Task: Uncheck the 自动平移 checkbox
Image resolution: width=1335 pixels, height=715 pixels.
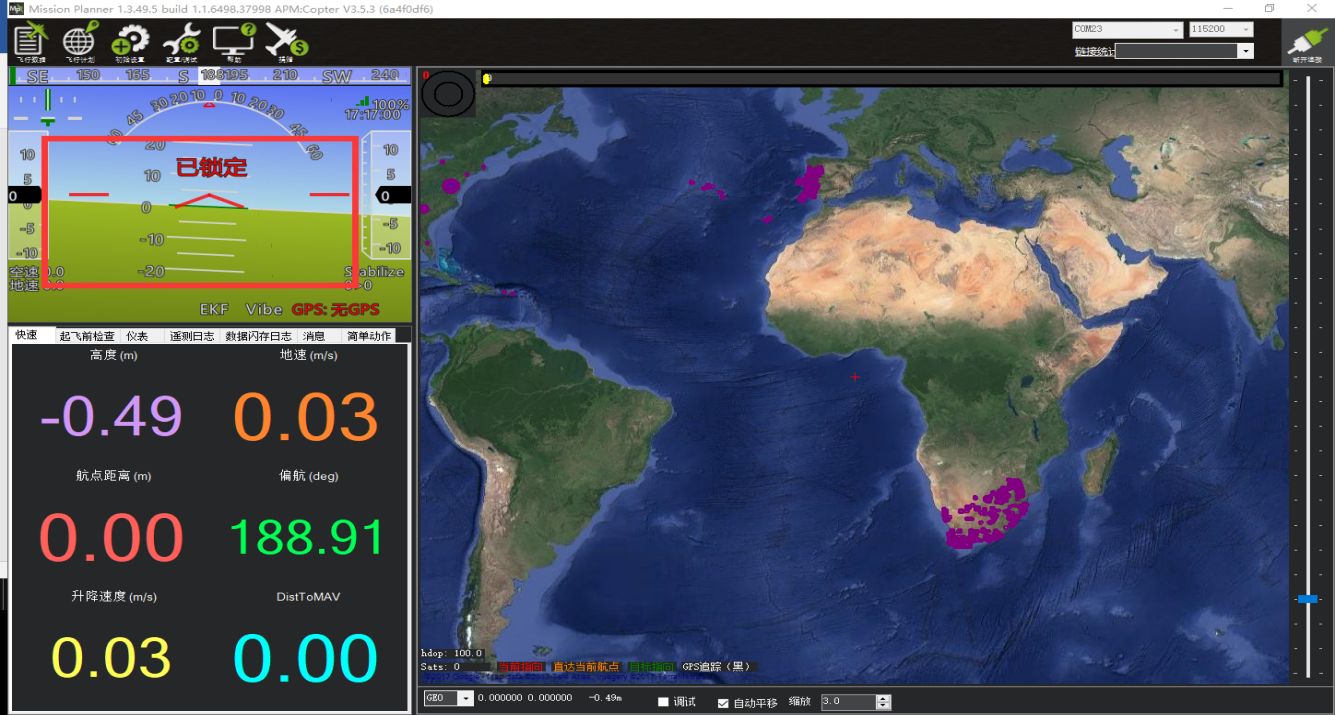Action: tap(723, 702)
